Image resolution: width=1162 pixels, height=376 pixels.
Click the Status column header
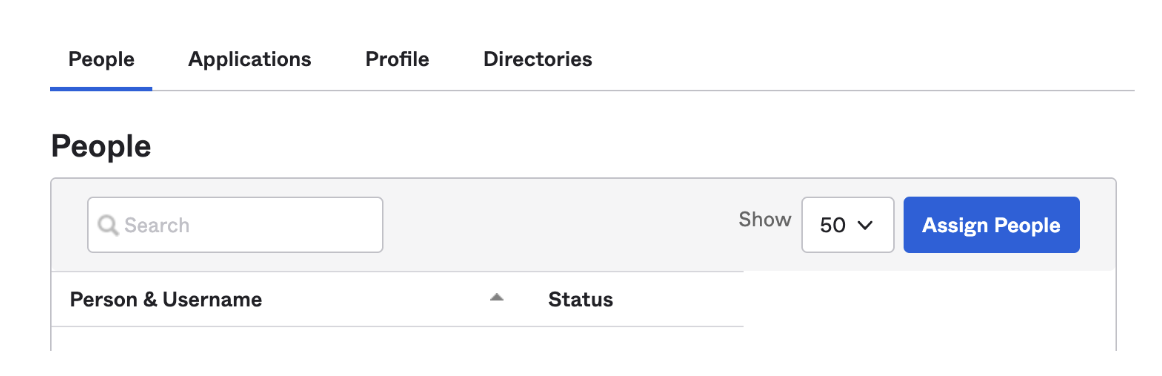click(x=581, y=300)
